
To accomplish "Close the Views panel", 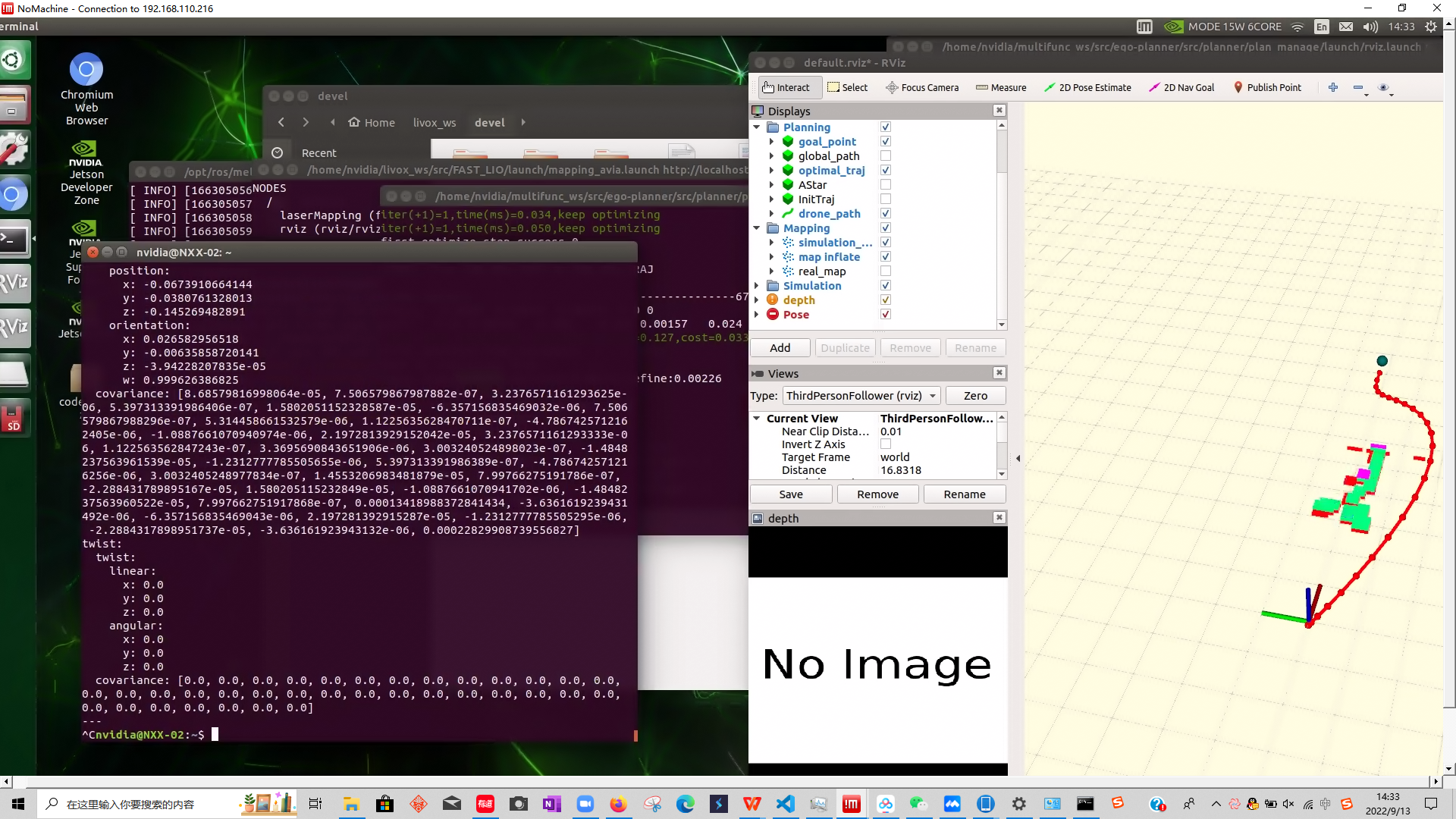I will click(999, 373).
